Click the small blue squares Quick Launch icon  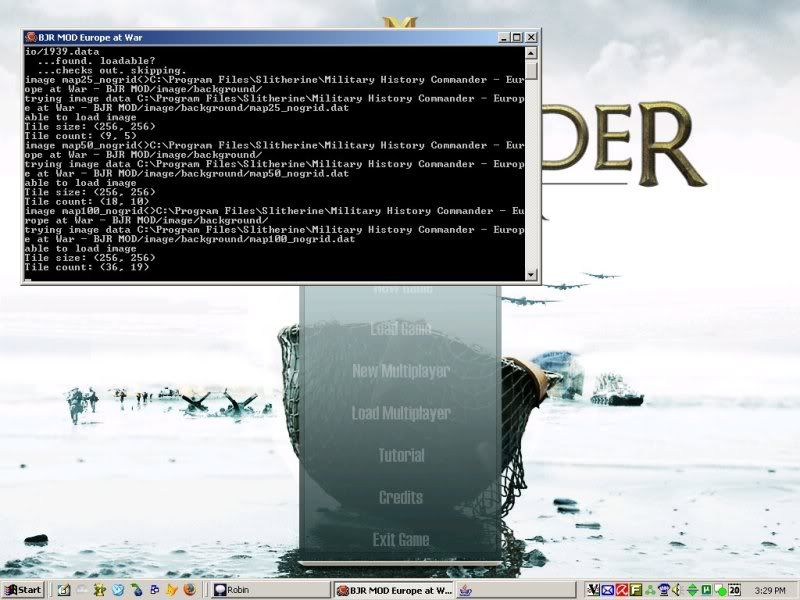155,590
